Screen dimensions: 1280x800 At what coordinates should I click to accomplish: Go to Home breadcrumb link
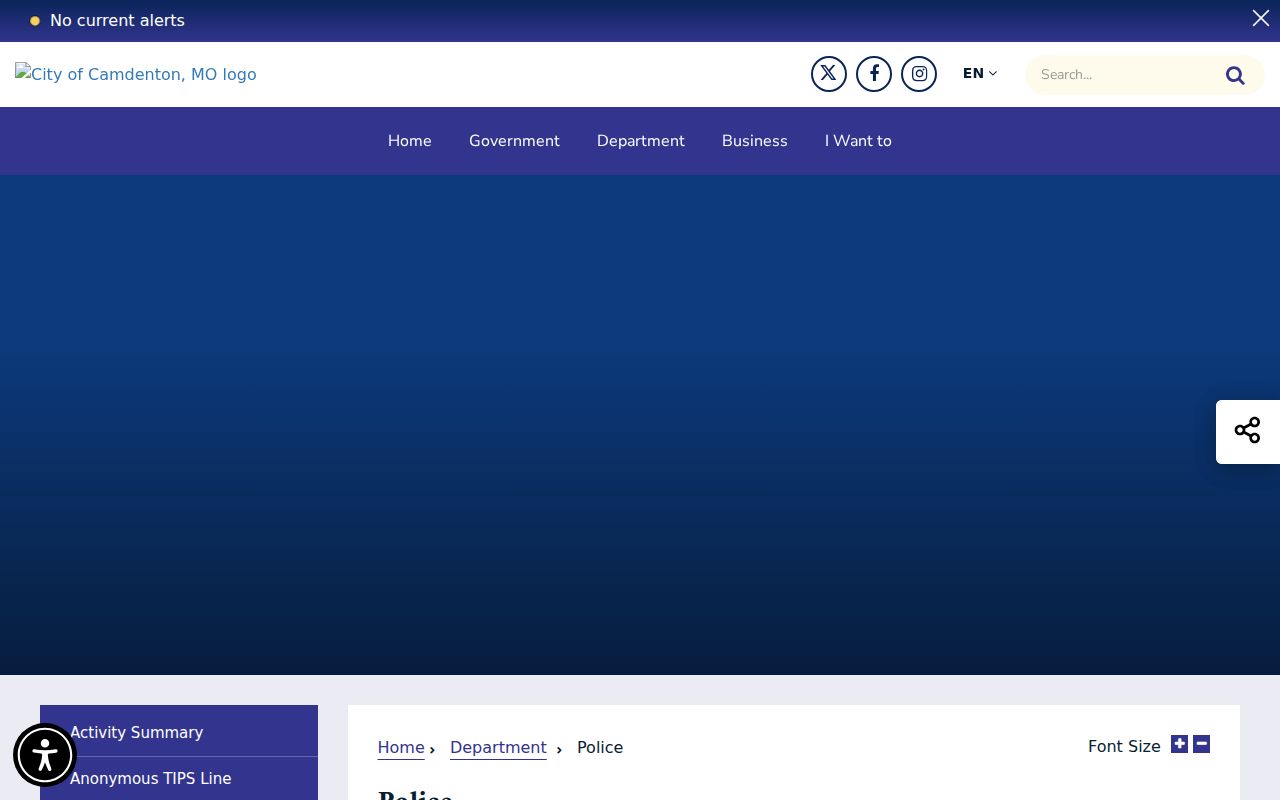coord(401,747)
